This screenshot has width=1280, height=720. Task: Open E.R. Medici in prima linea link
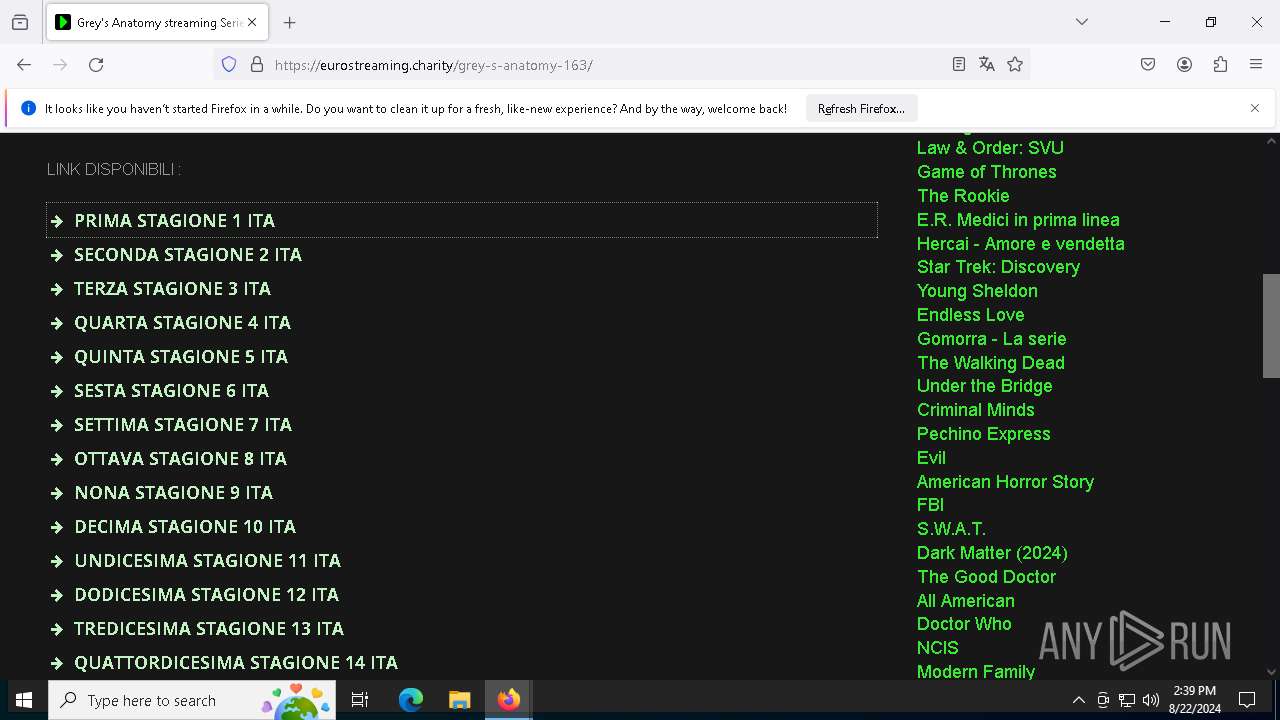[x=1018, y=220]
